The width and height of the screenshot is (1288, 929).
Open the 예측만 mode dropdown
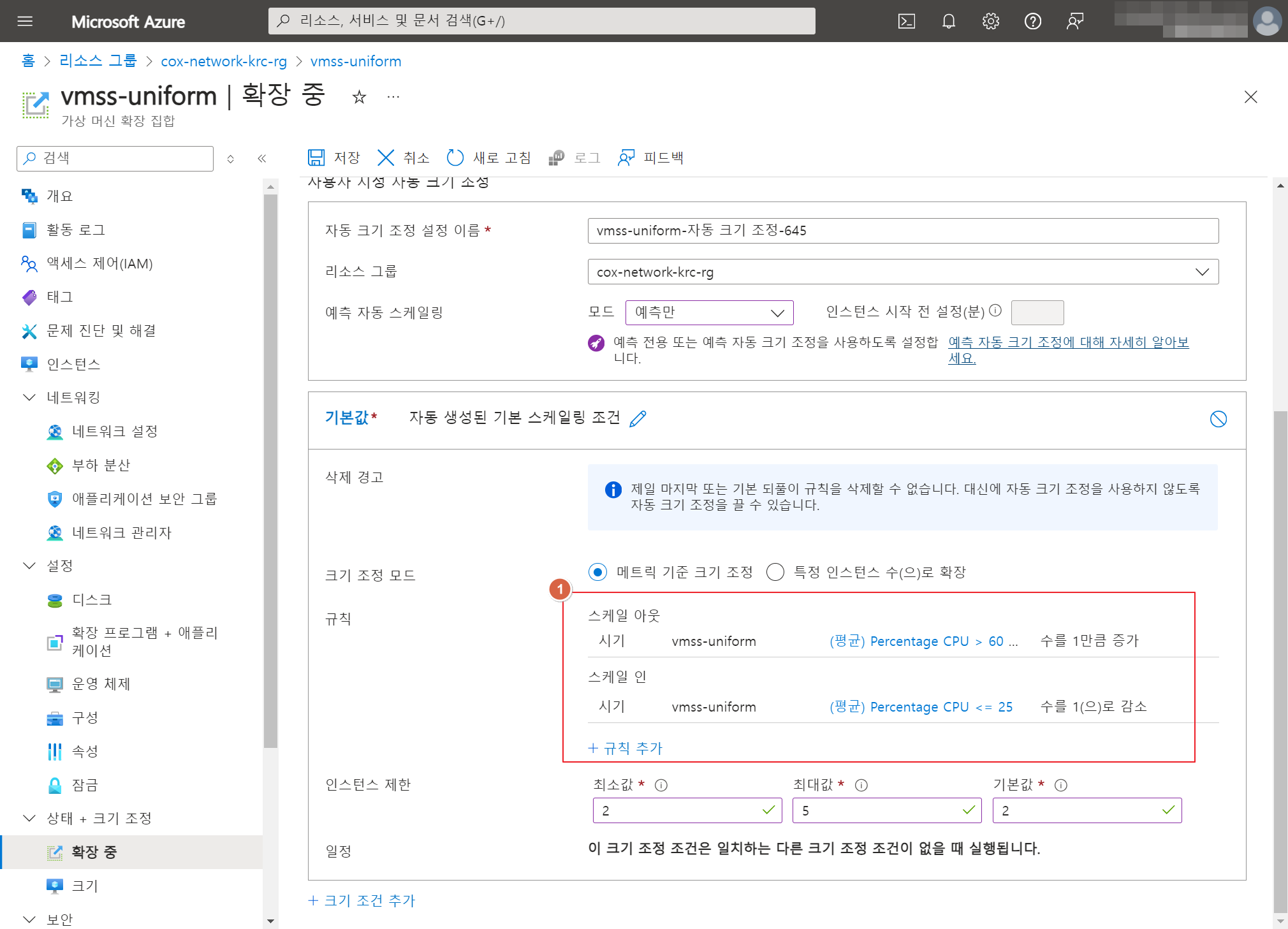point(709,312)
